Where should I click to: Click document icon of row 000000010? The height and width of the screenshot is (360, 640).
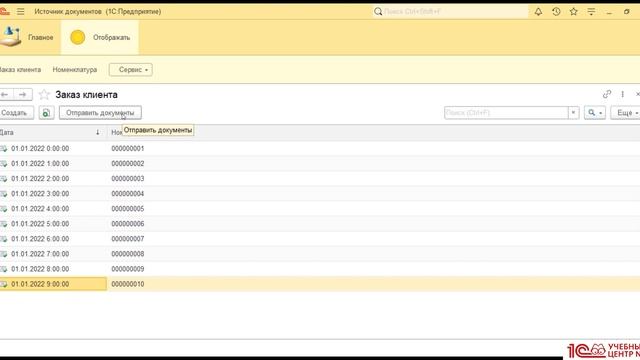tap(4, 284)
